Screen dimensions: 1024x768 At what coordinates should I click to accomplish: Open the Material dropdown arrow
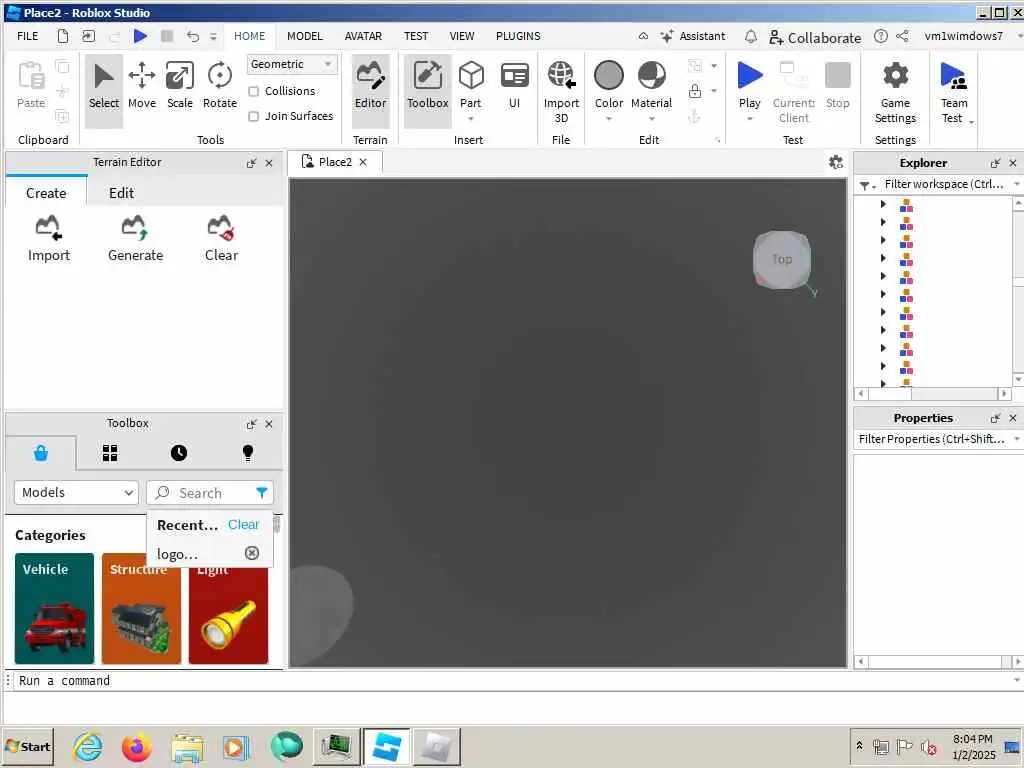[x=651, y=120]
